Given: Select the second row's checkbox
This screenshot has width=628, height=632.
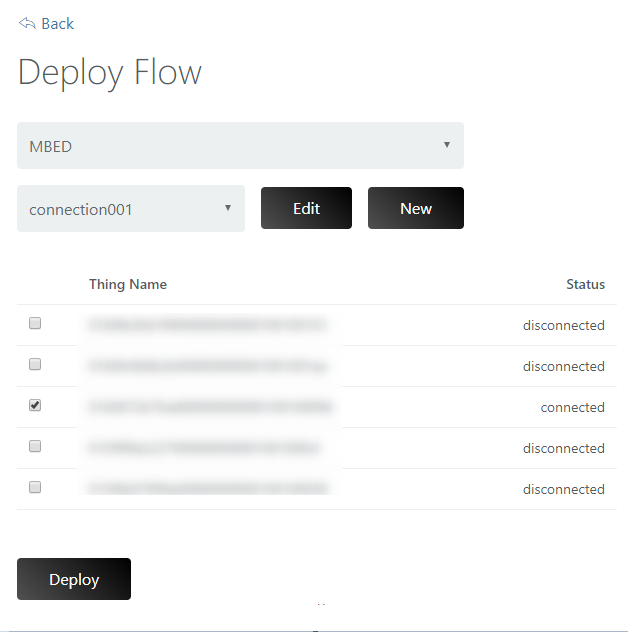Looking at the screenshot, I should [35, 364].
